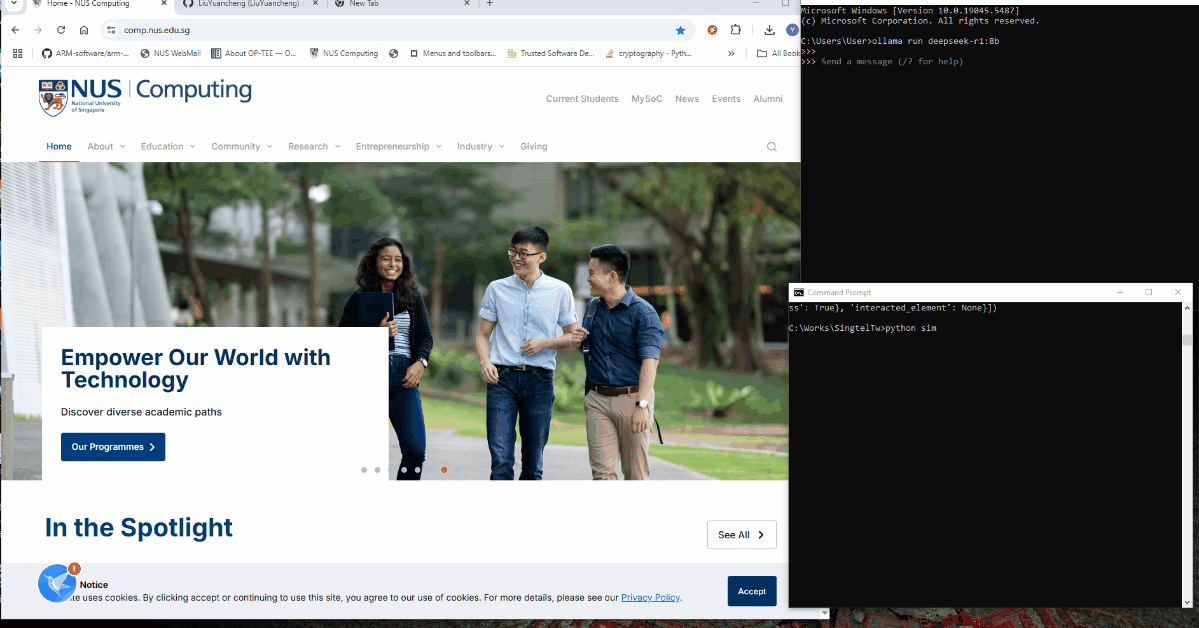
Task: Expand the Research dropdown menu
Action: click(x=314, y=147)
